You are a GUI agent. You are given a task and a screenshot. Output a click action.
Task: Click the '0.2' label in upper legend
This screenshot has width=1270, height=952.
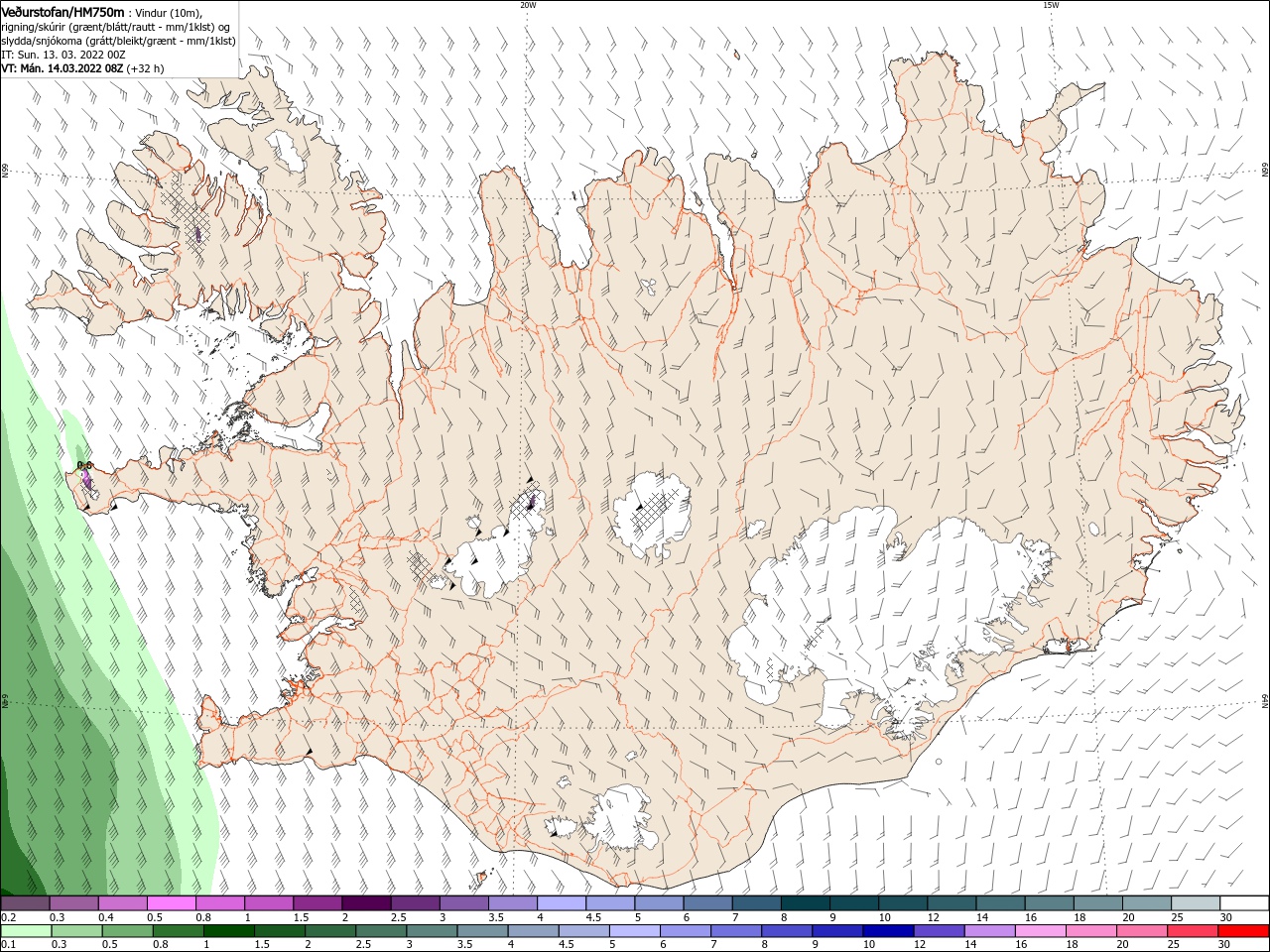click(8, 917)
